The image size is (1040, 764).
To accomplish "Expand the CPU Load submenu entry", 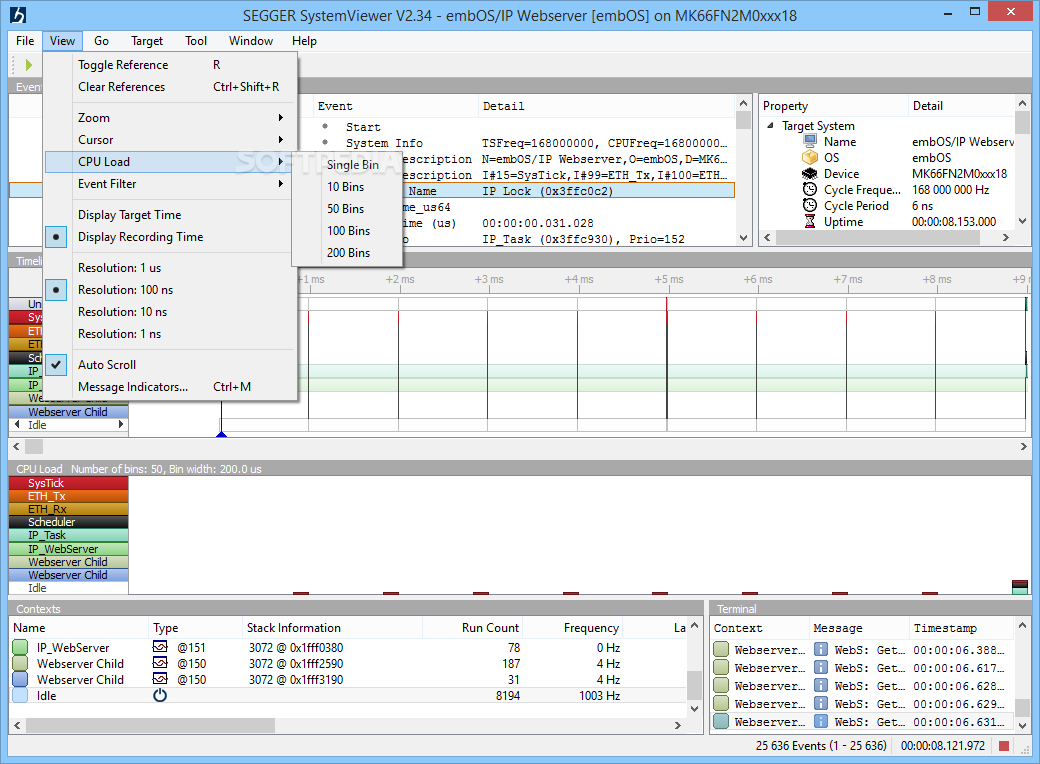I will click(169, 162).
